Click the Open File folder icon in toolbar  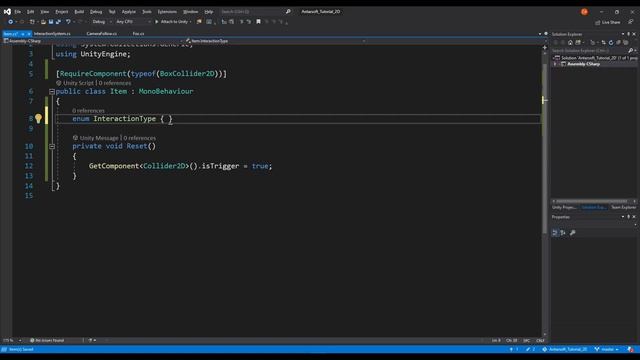[43, 22]
